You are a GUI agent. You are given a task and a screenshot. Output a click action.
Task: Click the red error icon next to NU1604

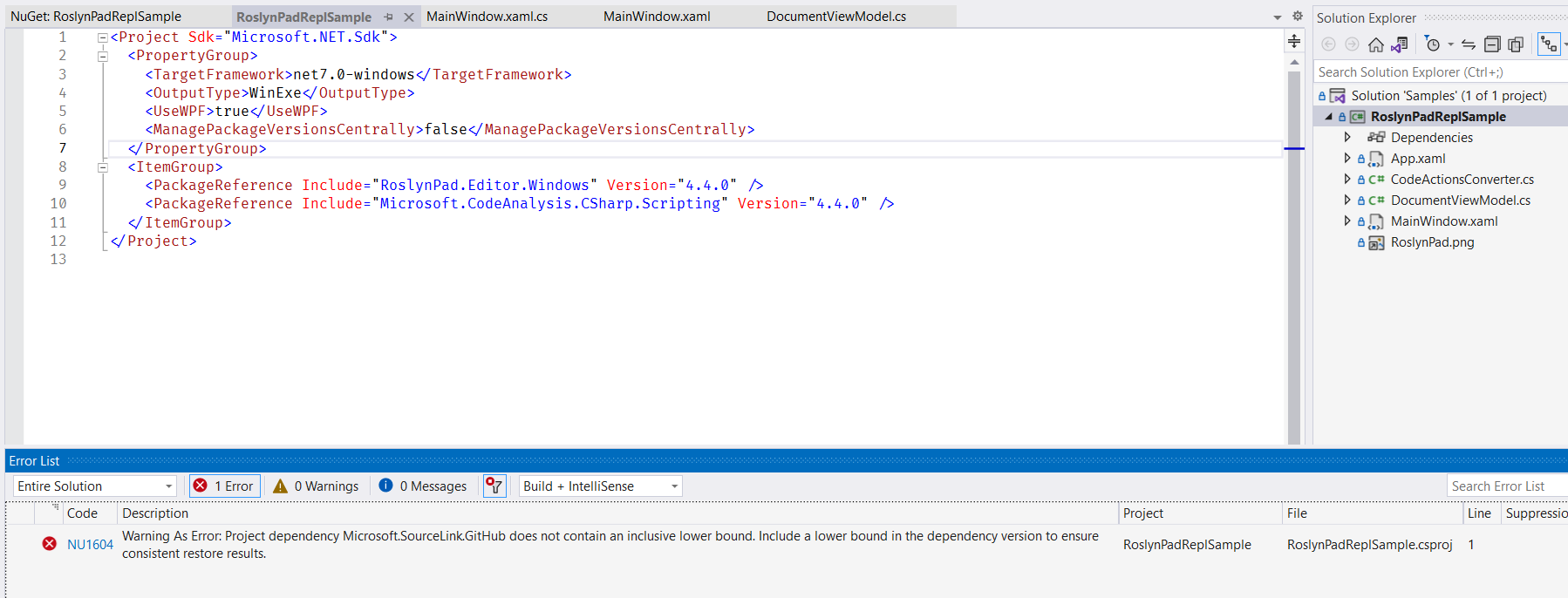[50, 544]
